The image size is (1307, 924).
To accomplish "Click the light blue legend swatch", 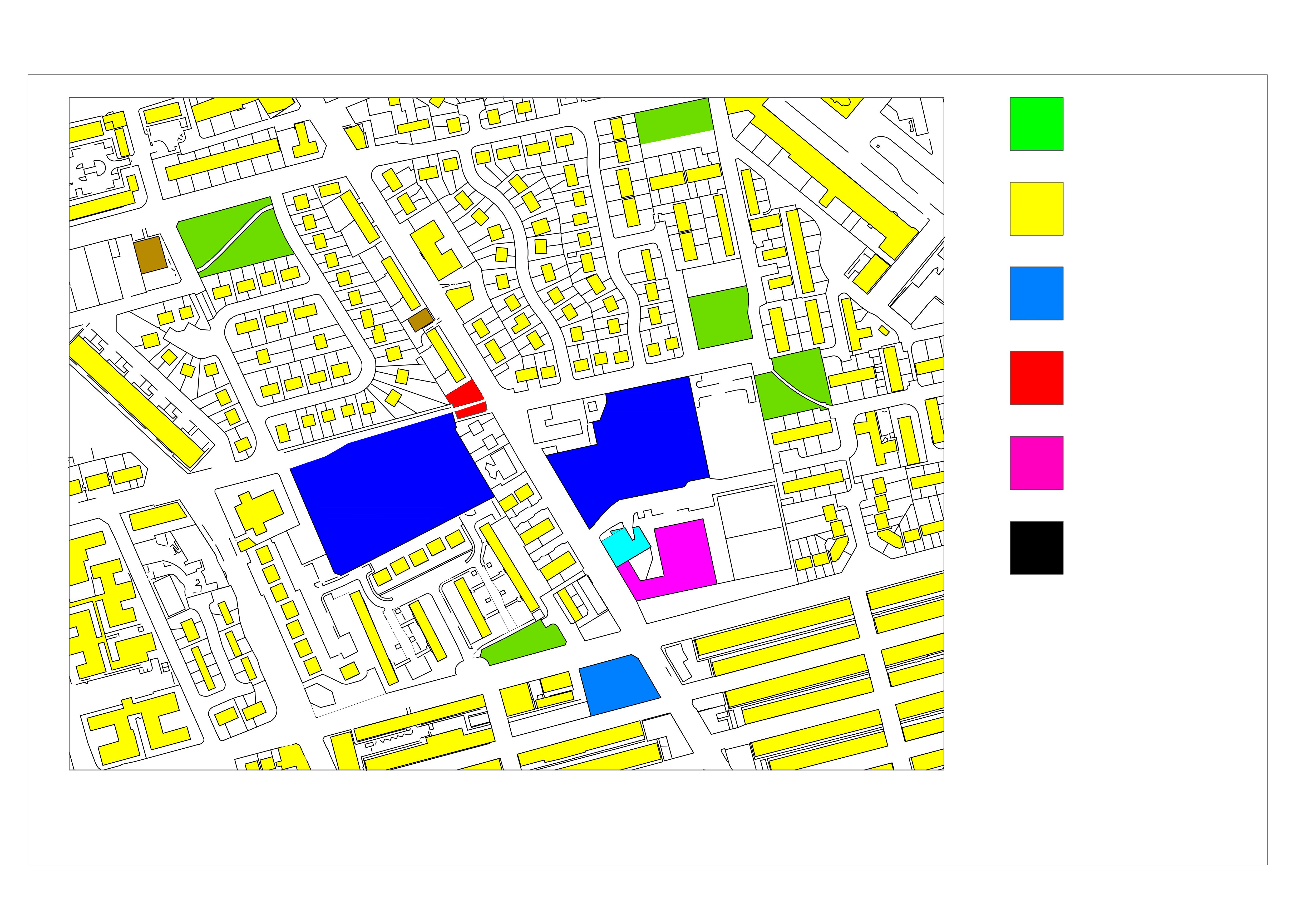I will point(1036,294).
